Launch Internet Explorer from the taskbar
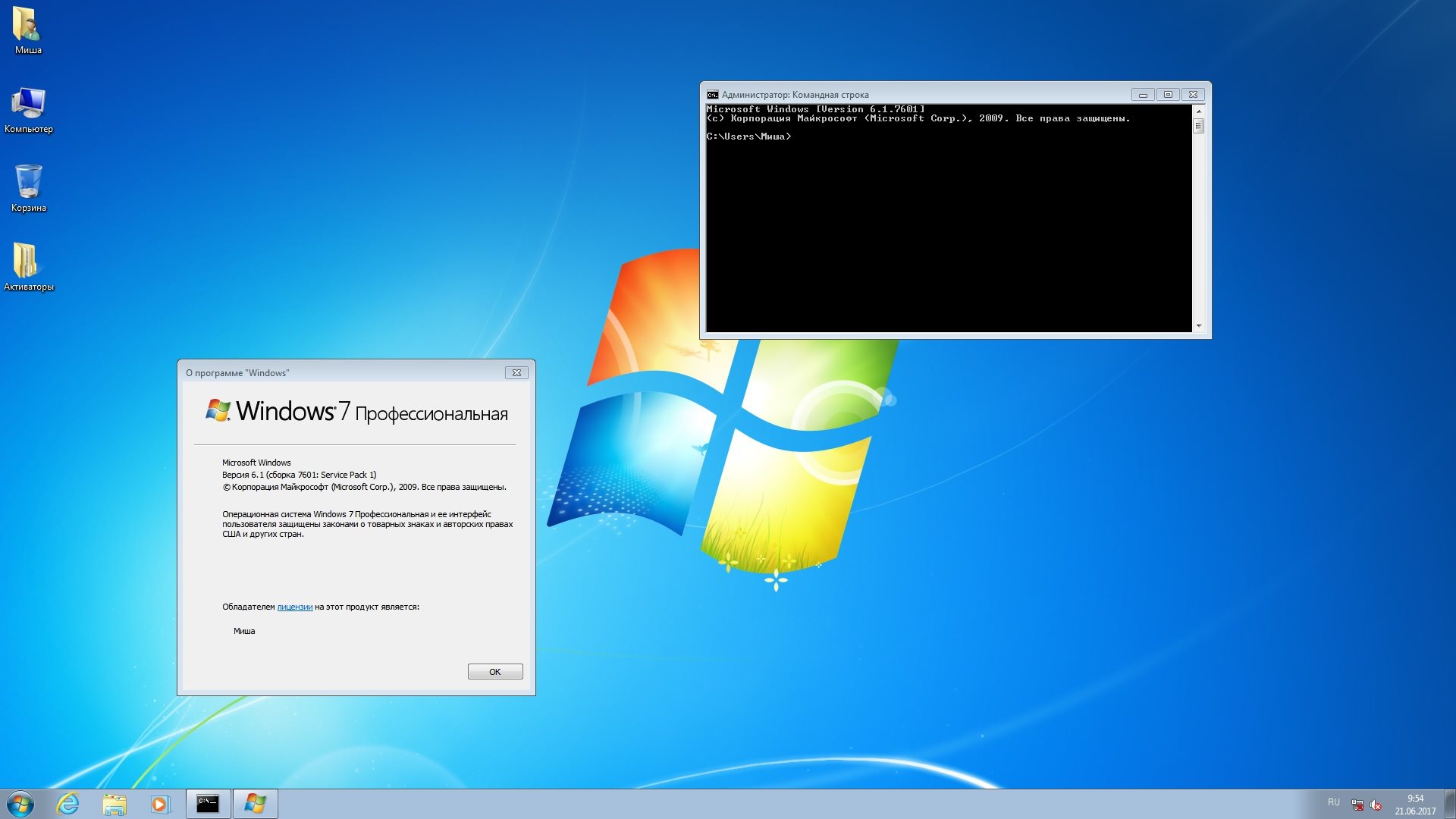This screenshot has width=1456, height=819. pyautogui.click(x=68, y=804)
